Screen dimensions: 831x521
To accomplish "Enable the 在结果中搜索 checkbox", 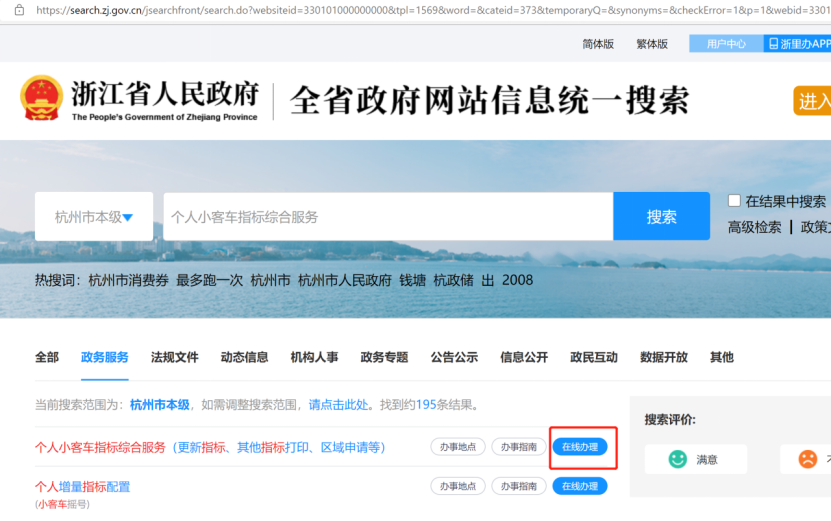I will point(734,201).
